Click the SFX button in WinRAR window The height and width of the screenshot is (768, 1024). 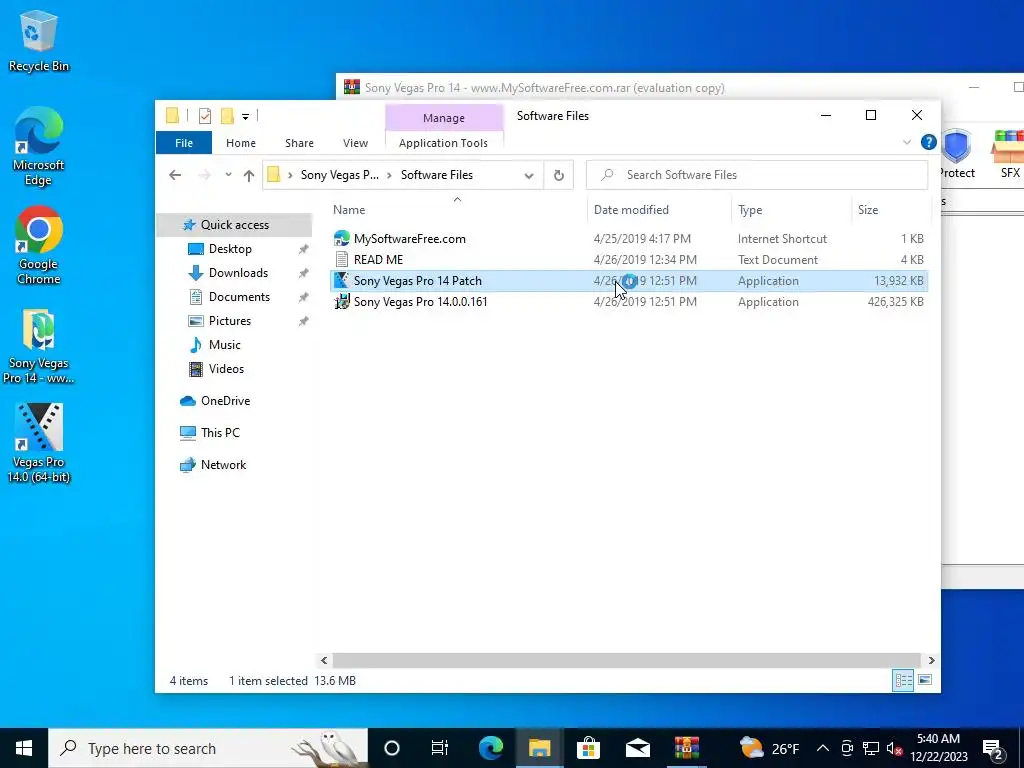click(1009, 154)
